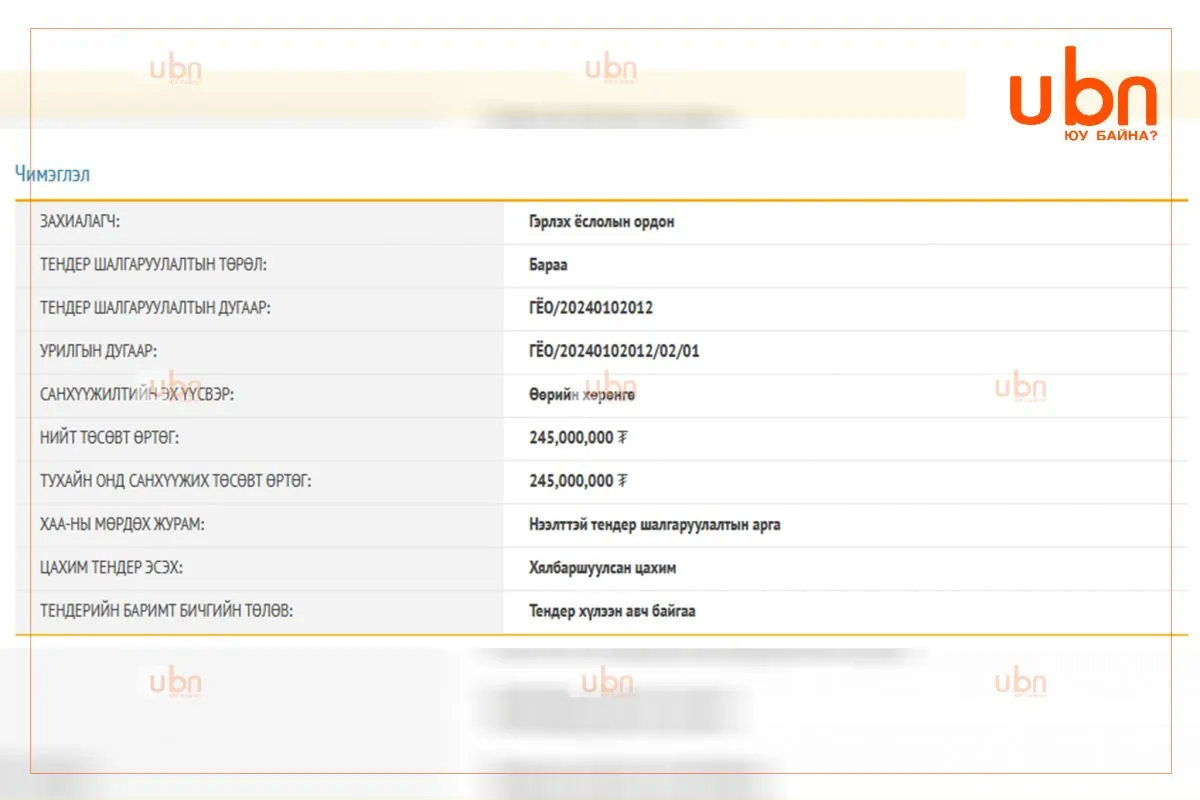This screenshot has width=1200, height=800.
Task: Select the Өөрийн хөрөнгө value
Action: (582, 395)
